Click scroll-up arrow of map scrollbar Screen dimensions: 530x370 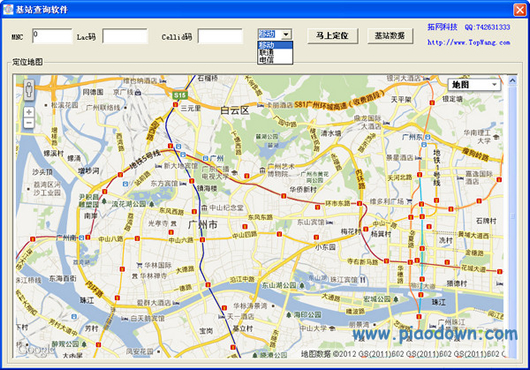(x=512, y=80)
